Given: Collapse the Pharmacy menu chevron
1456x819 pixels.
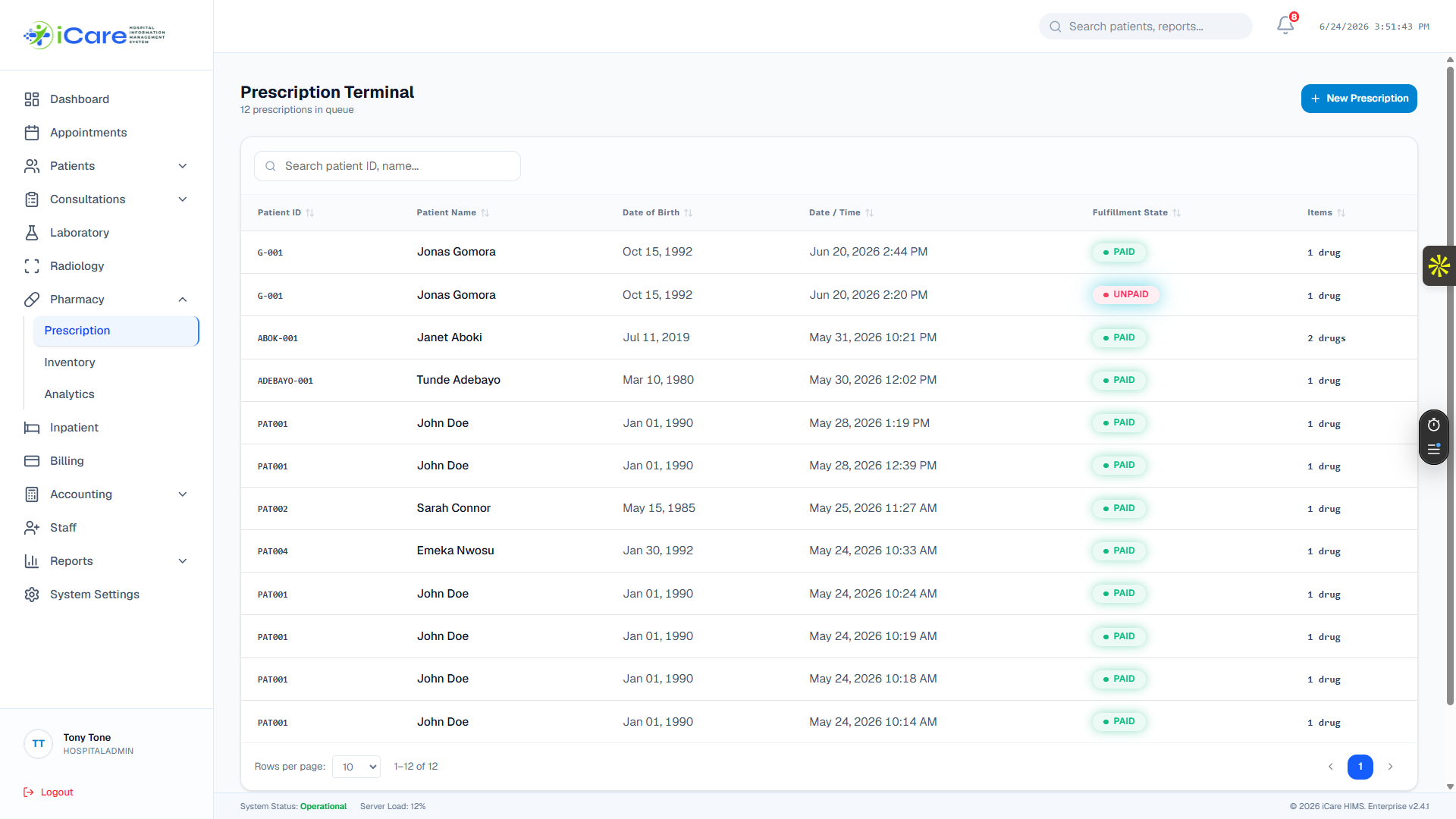Looking at the screenshot, I should (x=183, y=300).
